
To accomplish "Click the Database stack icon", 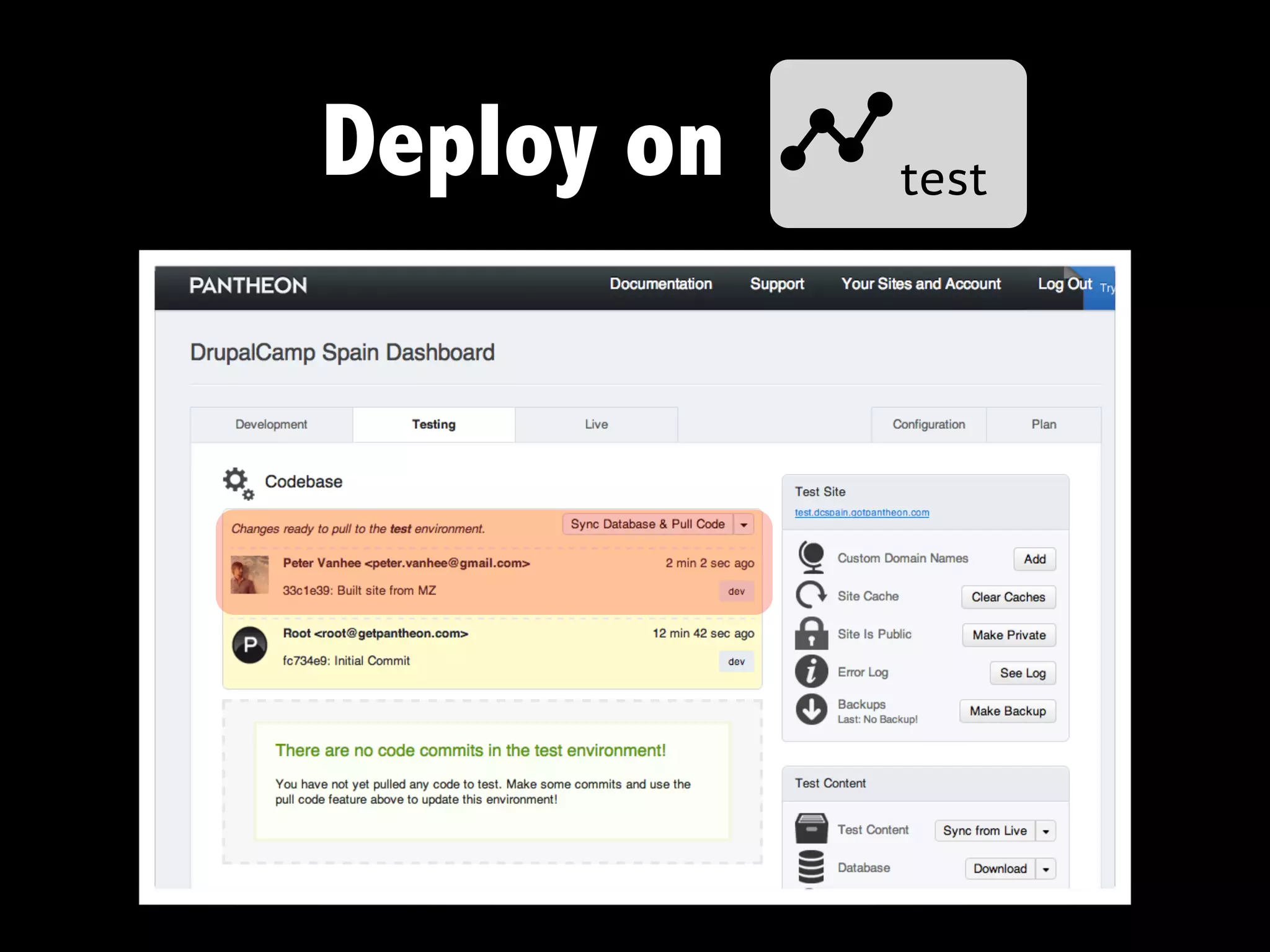I will (811, 866).
